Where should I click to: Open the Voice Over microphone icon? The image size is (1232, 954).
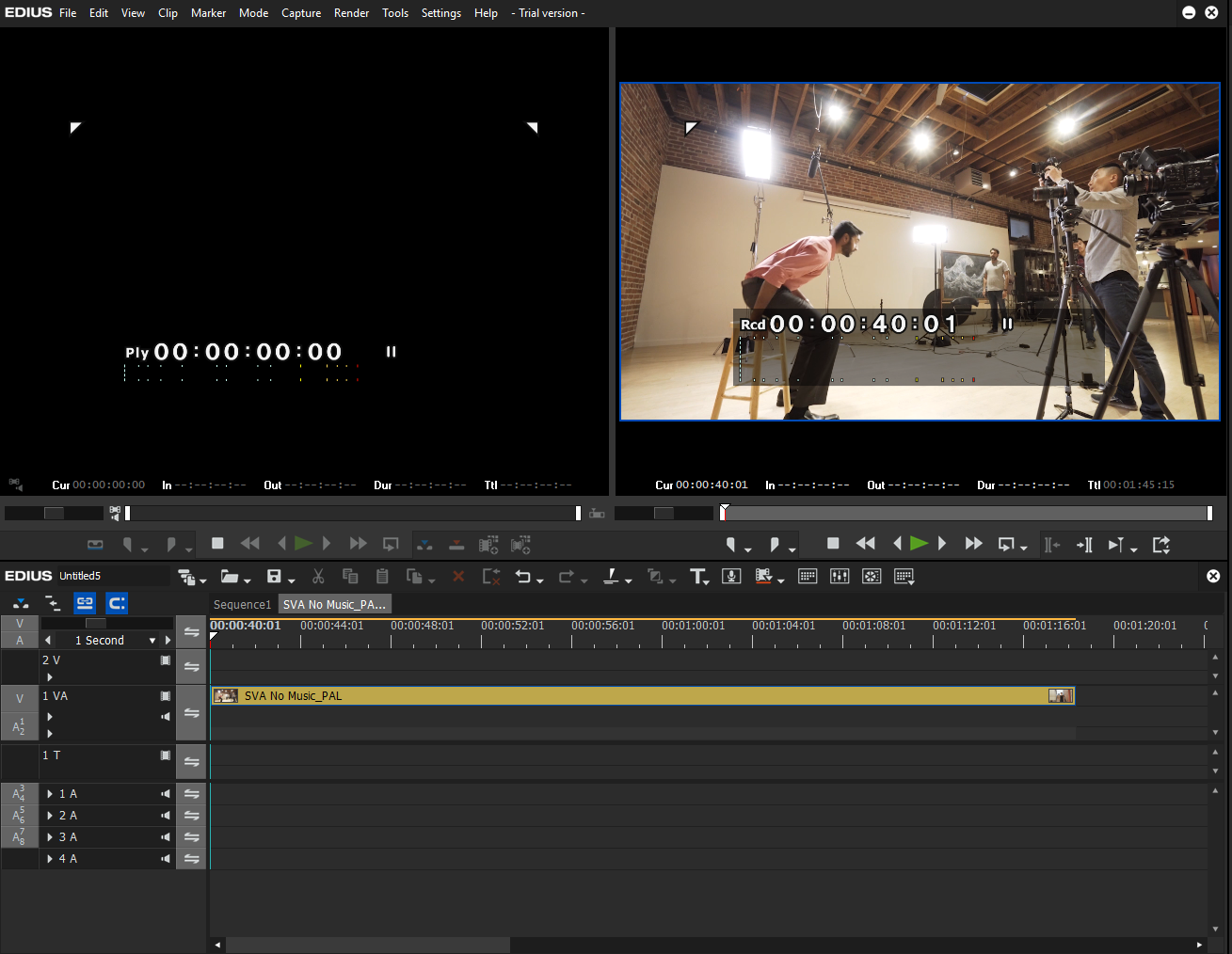pos(731,576)
